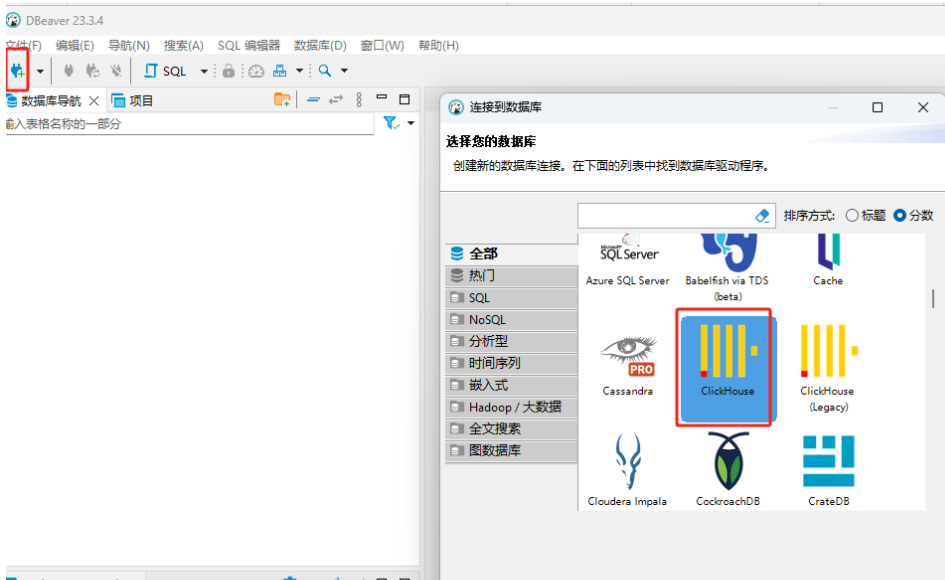Open the 导航(N) menu

point(128,45)
